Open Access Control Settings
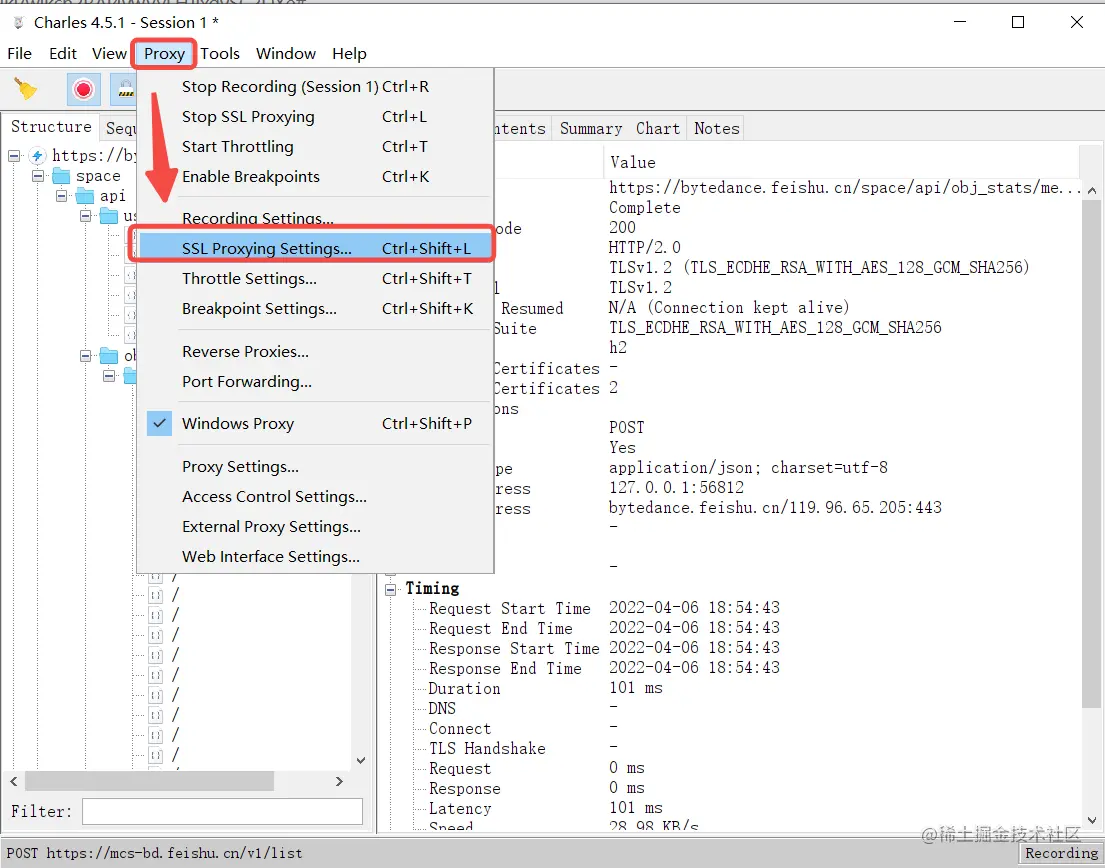 (x=315, y=497)
